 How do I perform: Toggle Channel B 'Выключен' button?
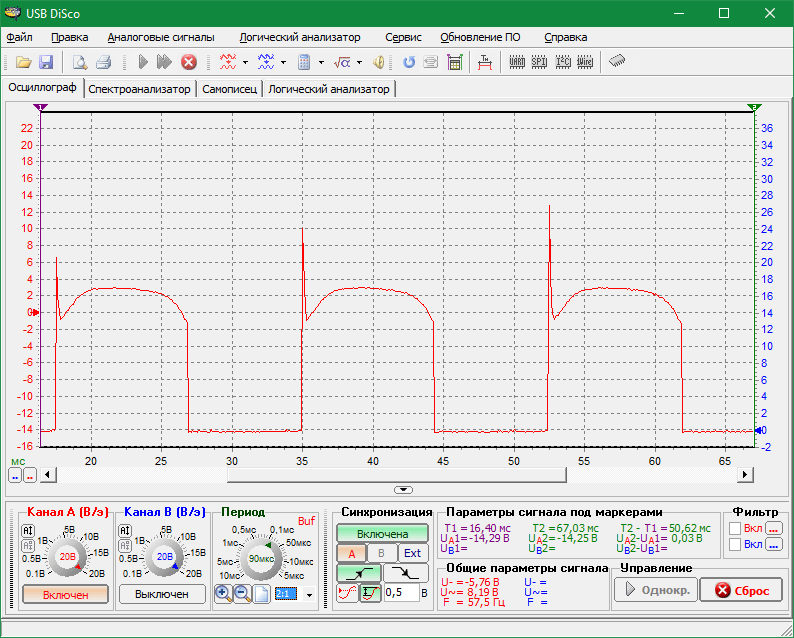[x=162, y=594]
